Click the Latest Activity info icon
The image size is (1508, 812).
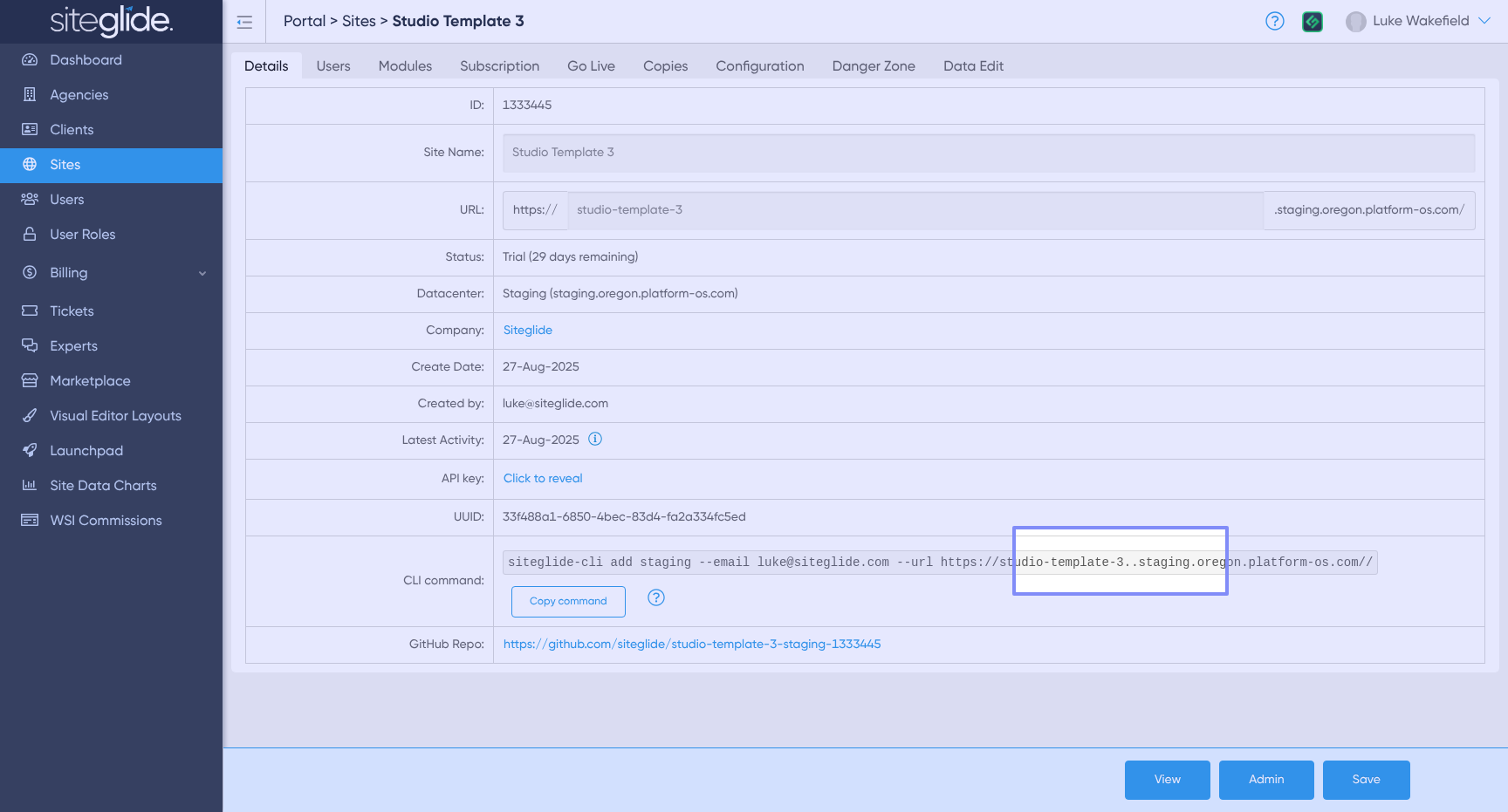coord(595,440)
